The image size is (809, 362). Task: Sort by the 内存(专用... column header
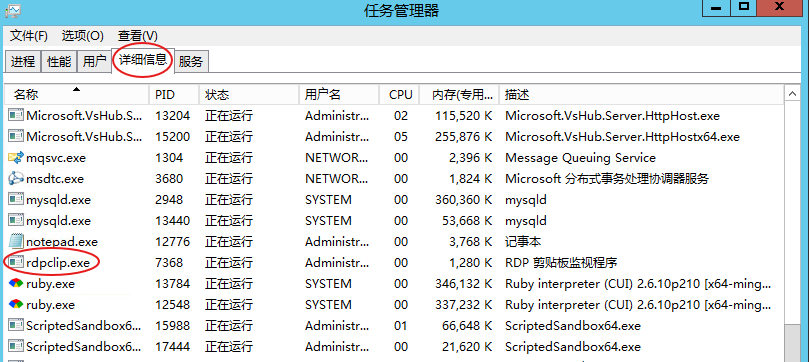(459, 95)
